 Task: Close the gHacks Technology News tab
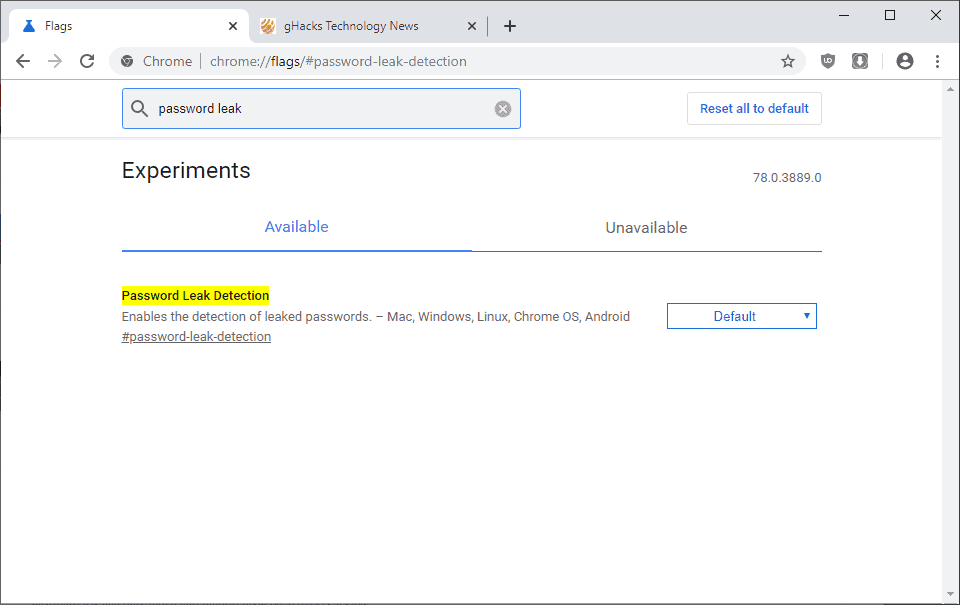472,26
